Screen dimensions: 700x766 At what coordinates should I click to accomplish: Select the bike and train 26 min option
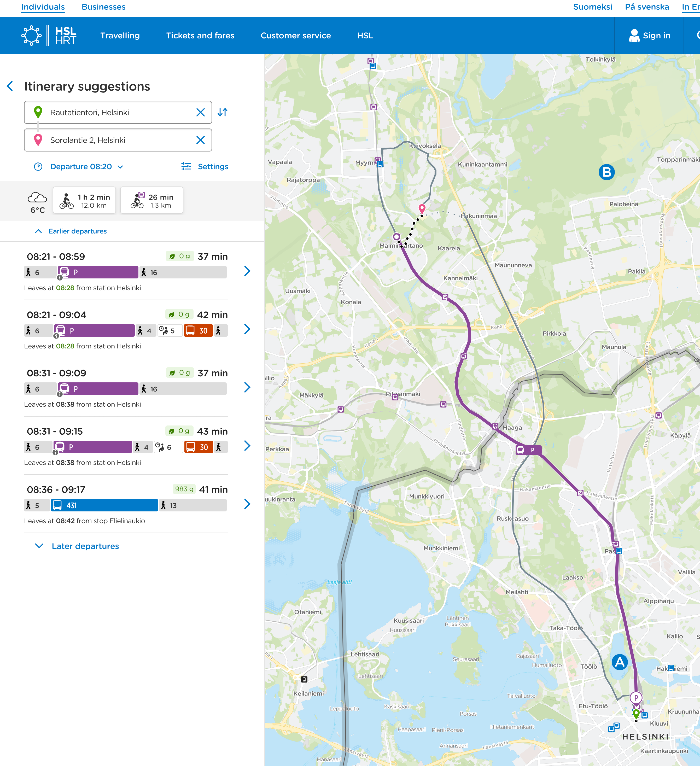point(152,200)
